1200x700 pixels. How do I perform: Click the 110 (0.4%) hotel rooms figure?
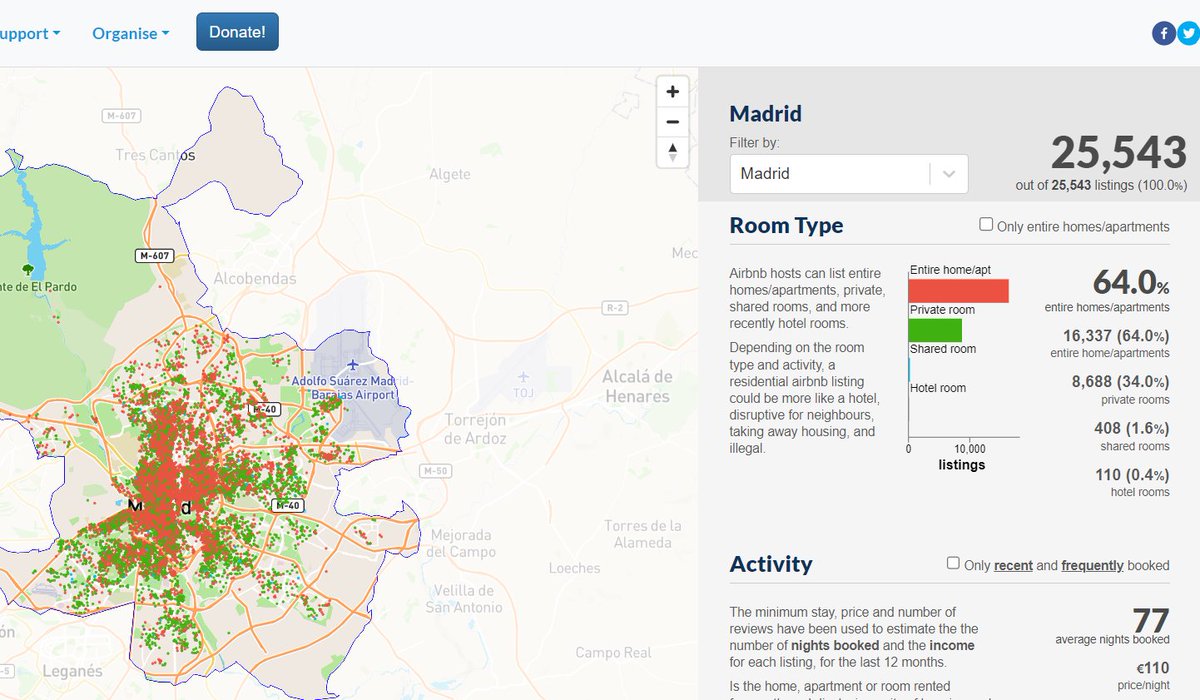tap(1132, 474)
